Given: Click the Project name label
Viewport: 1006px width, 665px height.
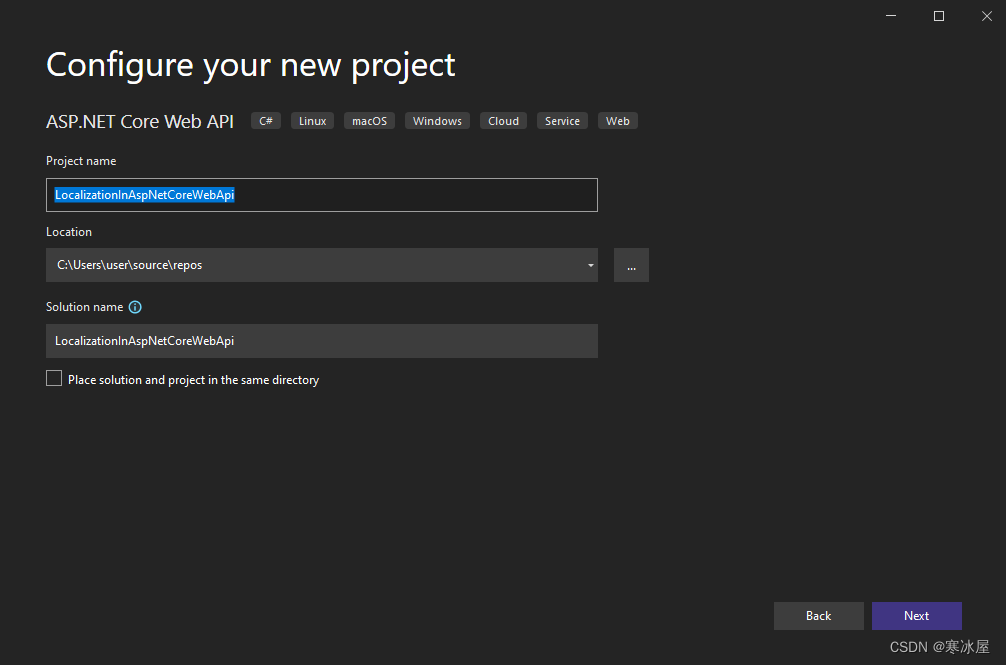Looking at the screenshot, I should (x=81, y=161).
